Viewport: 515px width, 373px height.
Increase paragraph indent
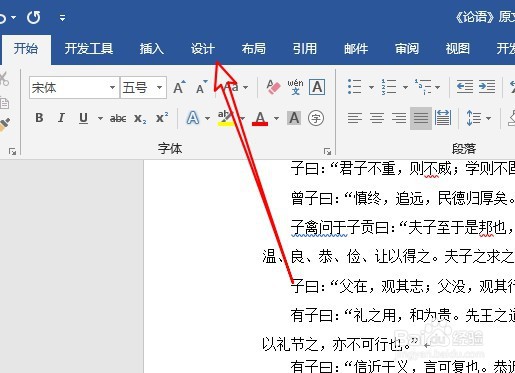[x=487, y=87]
